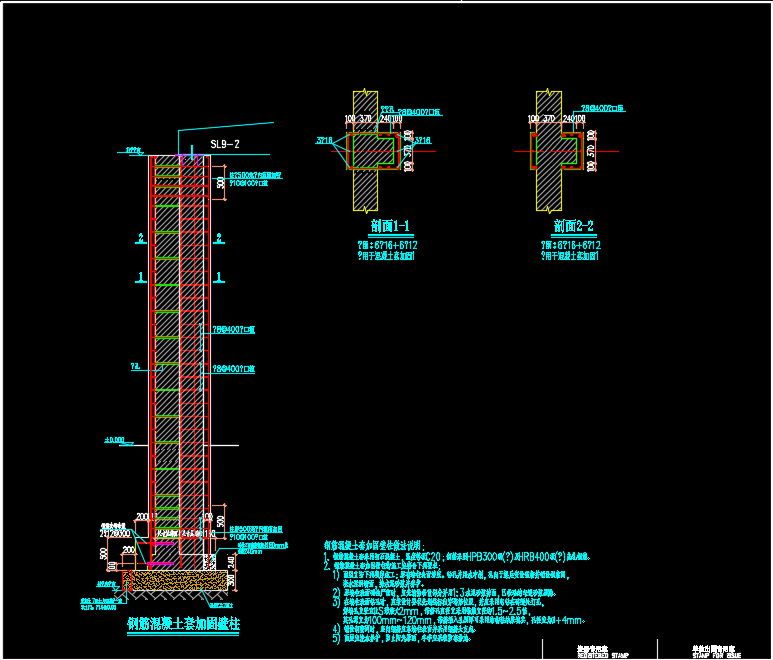
Task: Pick the 500 dimension left of column base
Action: (x=104, y=554)
